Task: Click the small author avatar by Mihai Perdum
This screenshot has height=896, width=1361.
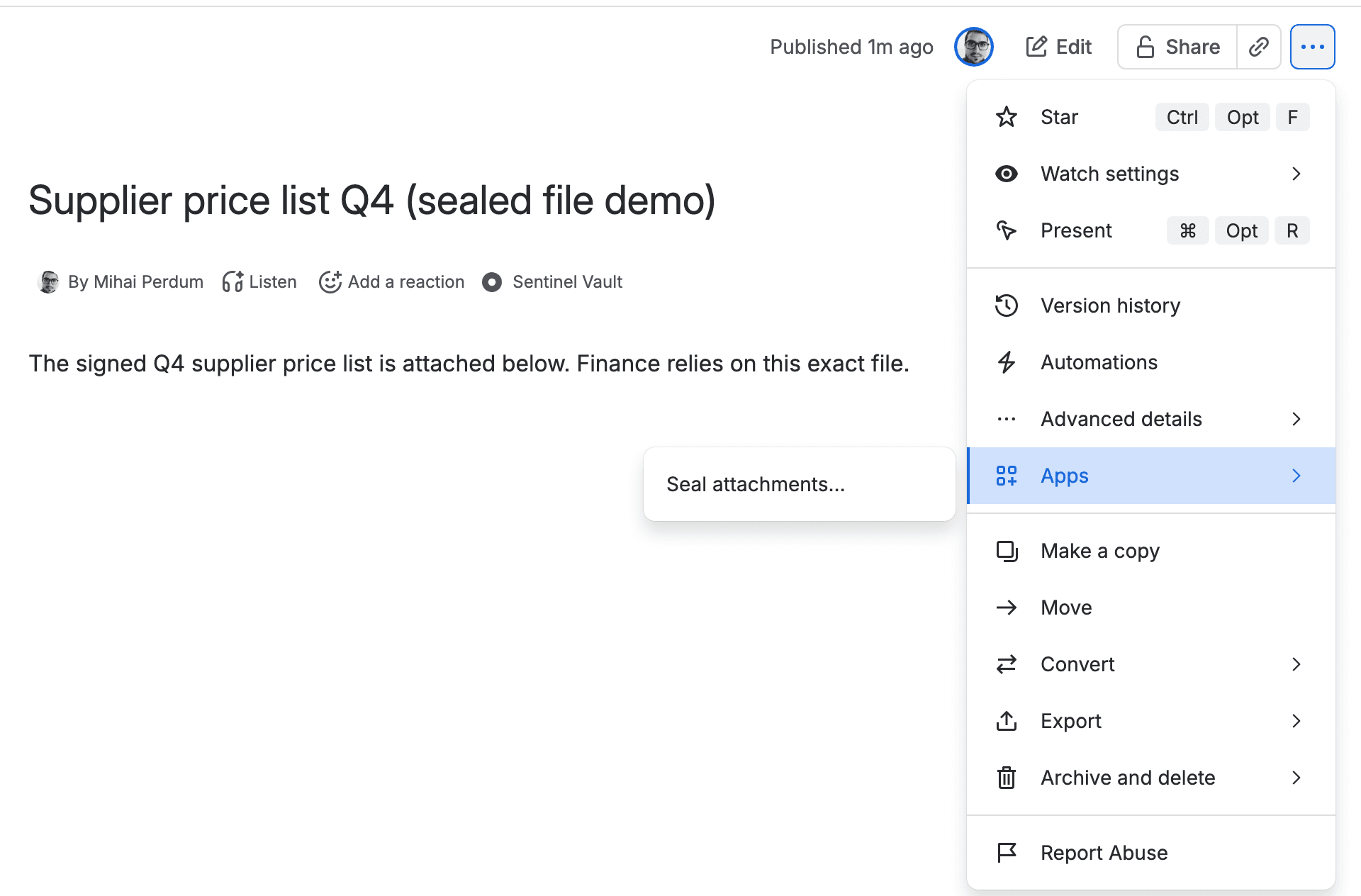Action: click(x=48, y=282)
